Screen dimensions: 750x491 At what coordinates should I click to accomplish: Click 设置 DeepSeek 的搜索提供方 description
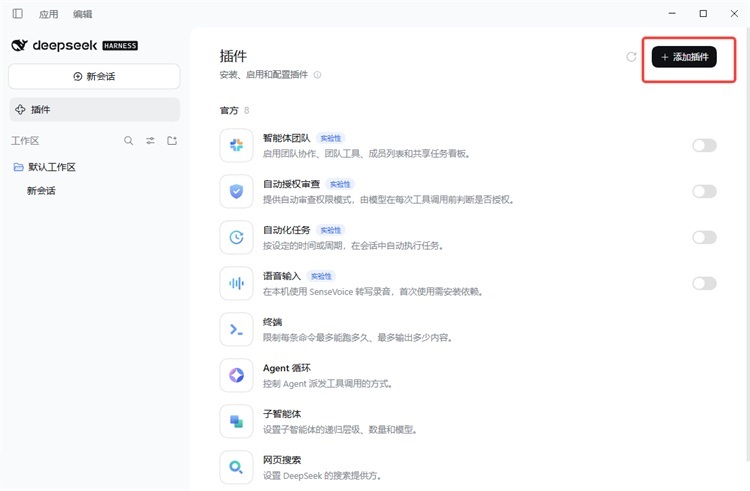(322, 476)
